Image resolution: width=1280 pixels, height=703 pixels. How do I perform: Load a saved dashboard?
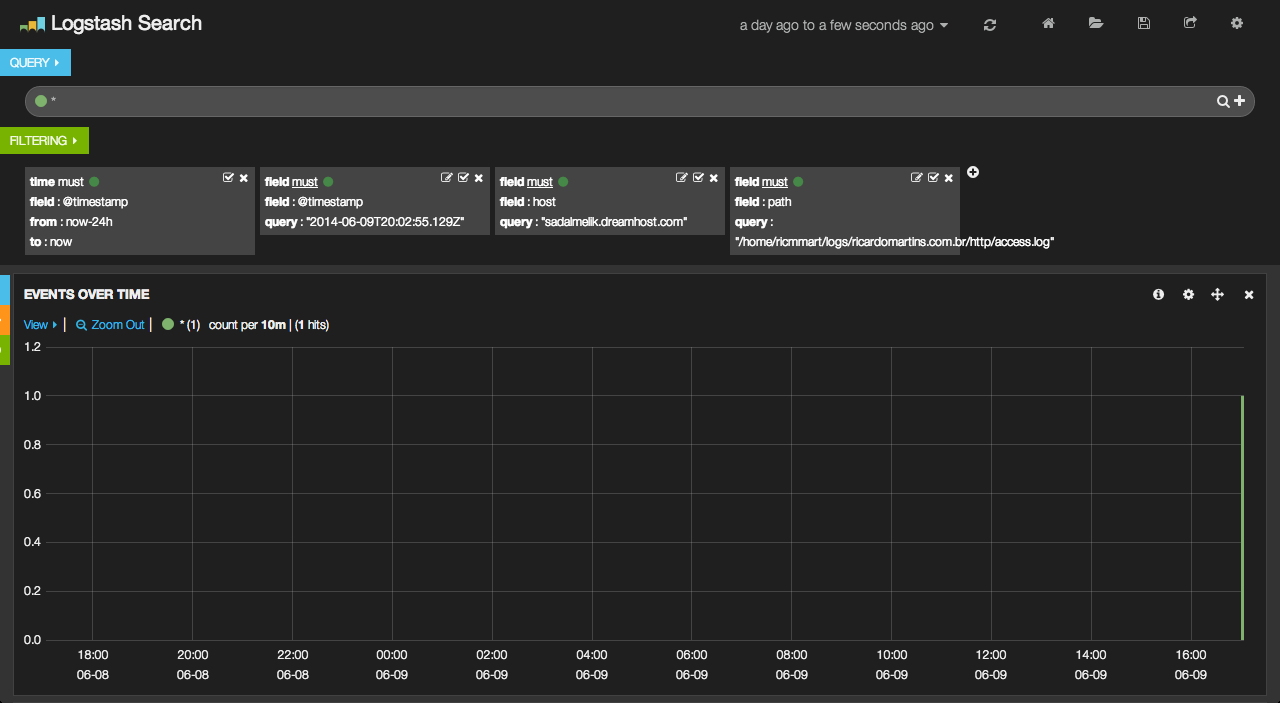(x=1095, y=24)
